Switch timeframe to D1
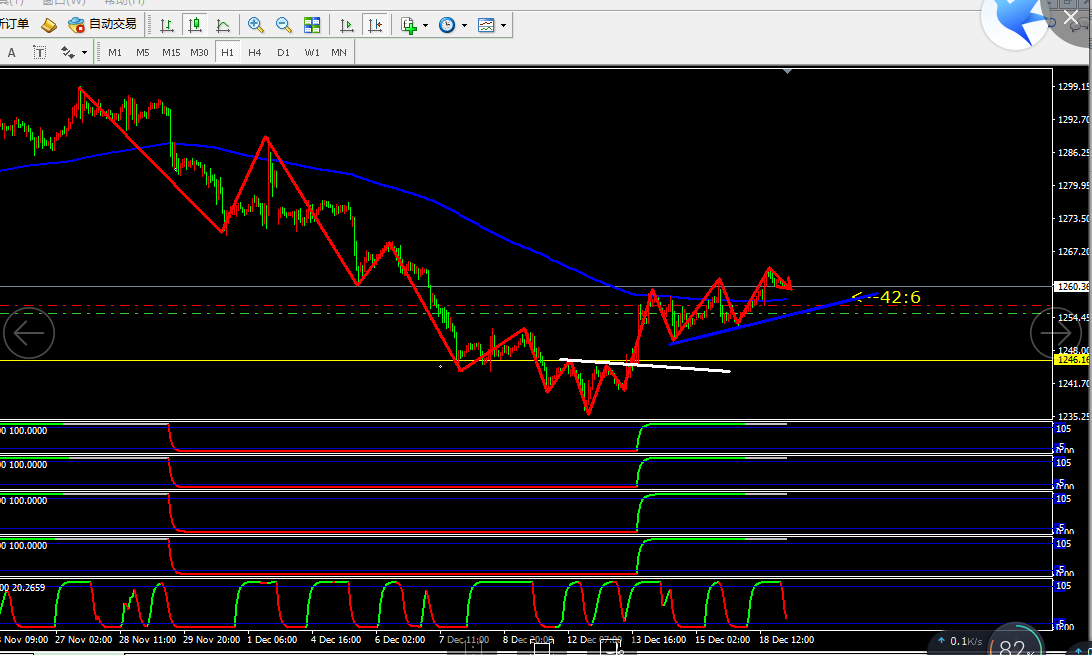The image size is (1092, 655). tap(283, 52)
